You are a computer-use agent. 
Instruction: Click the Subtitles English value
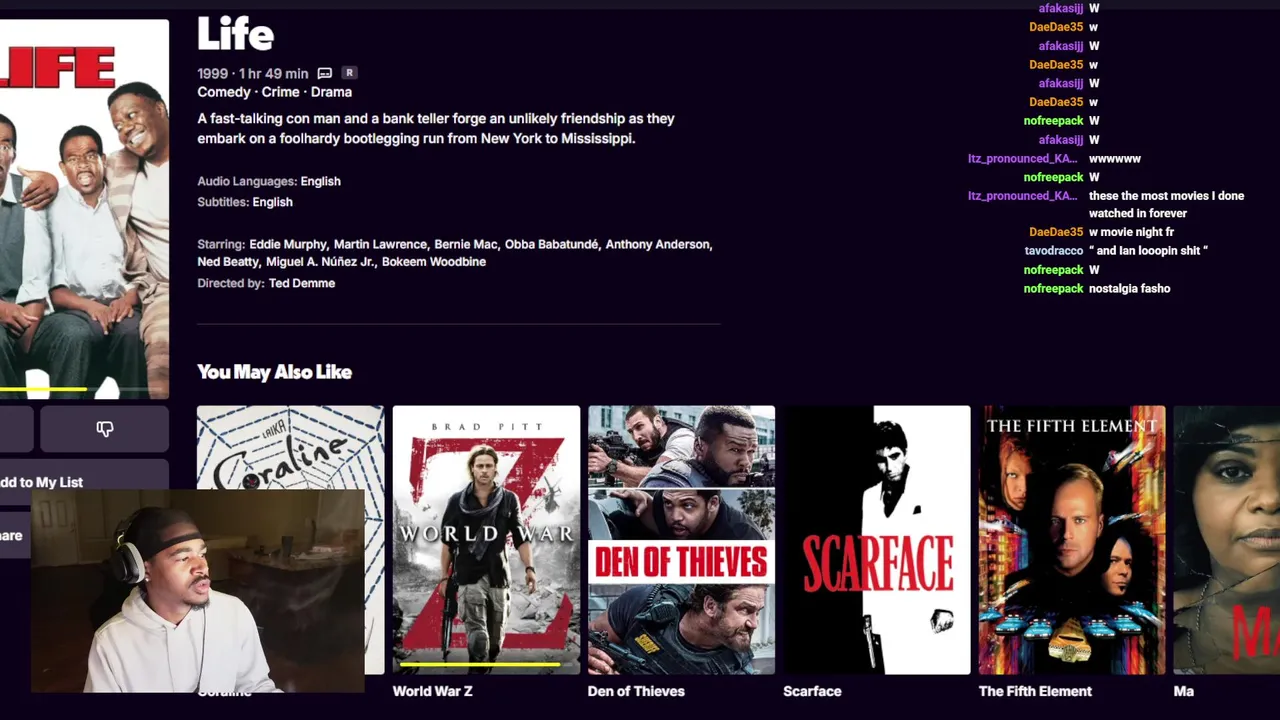tap(272, 202)
